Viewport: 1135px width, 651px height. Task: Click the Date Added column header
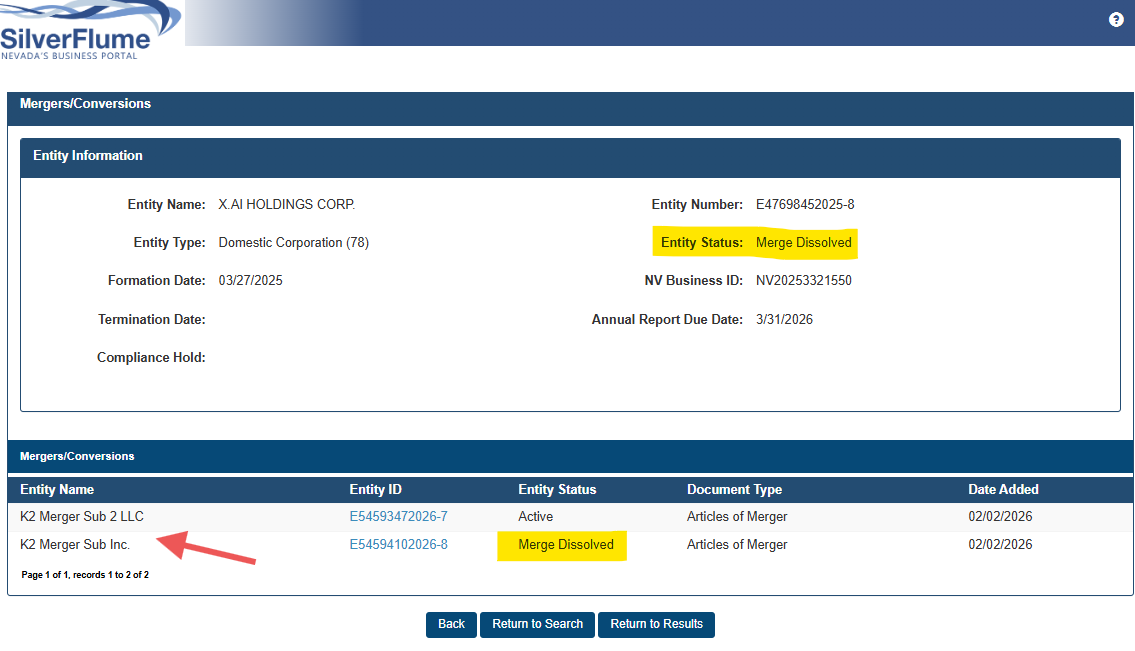(x=1003, y=490)
